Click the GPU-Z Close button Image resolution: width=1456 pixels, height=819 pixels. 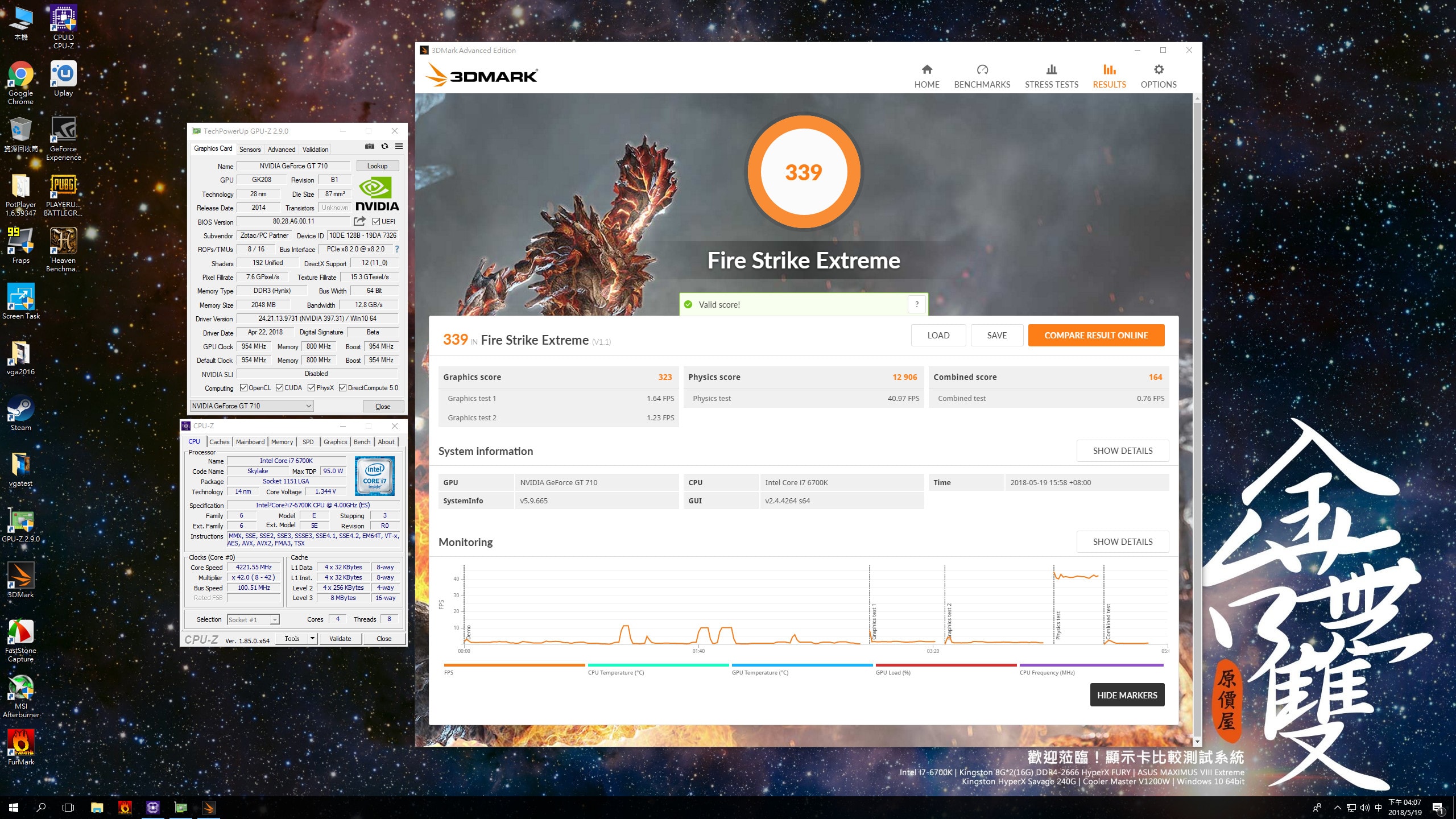383,407
